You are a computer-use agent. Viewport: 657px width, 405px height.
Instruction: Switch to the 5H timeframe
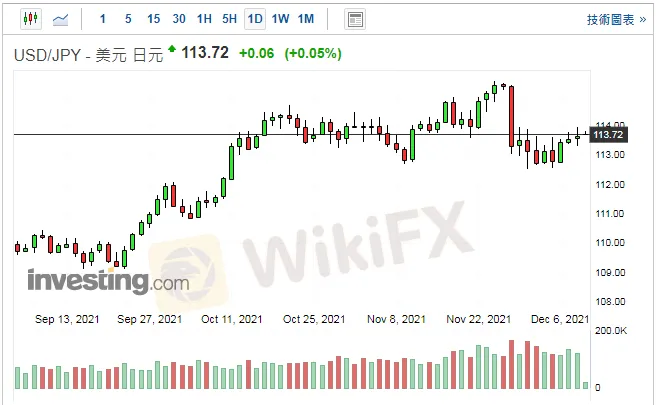pyautogui.click(x=230, y=19)
